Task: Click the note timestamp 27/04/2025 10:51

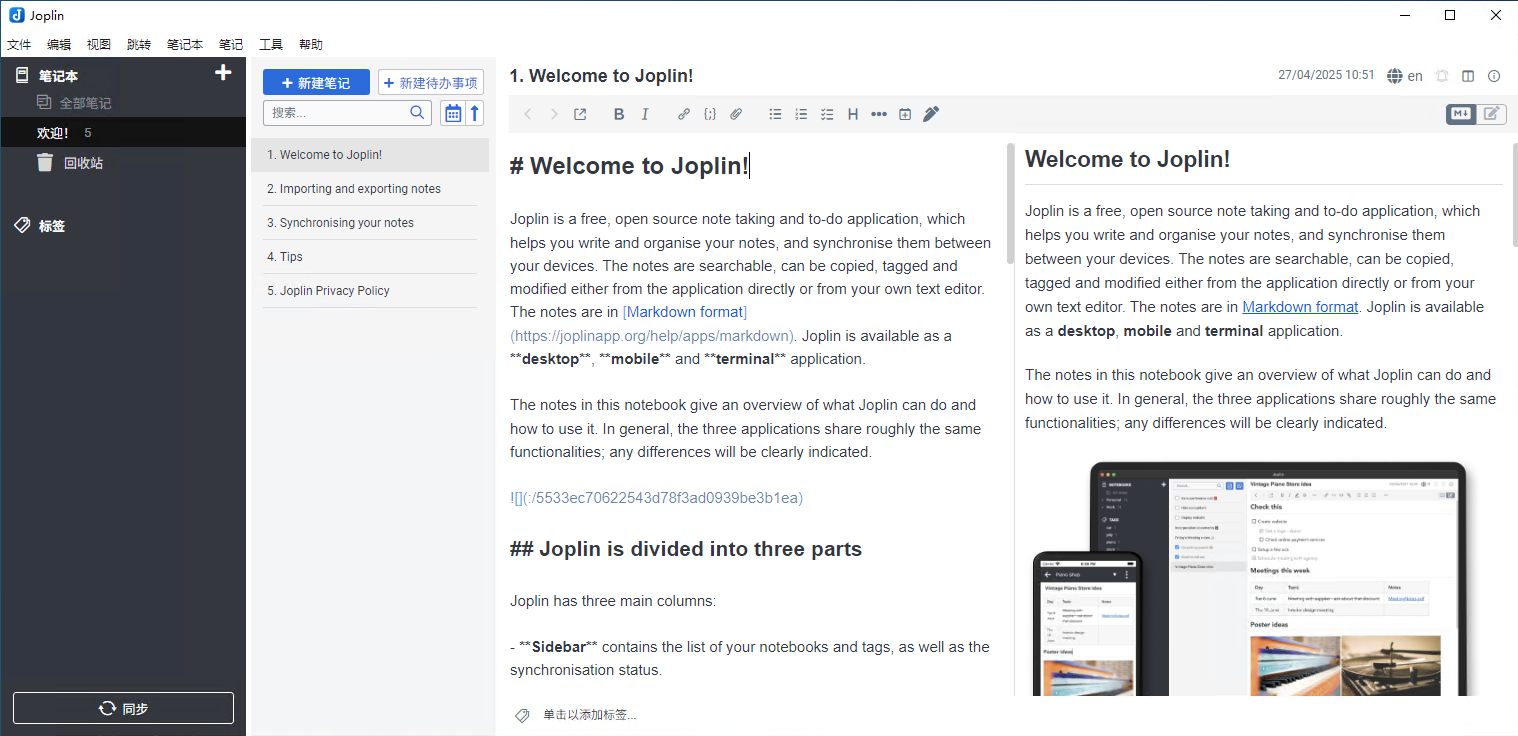Action: pos(1326,75)
